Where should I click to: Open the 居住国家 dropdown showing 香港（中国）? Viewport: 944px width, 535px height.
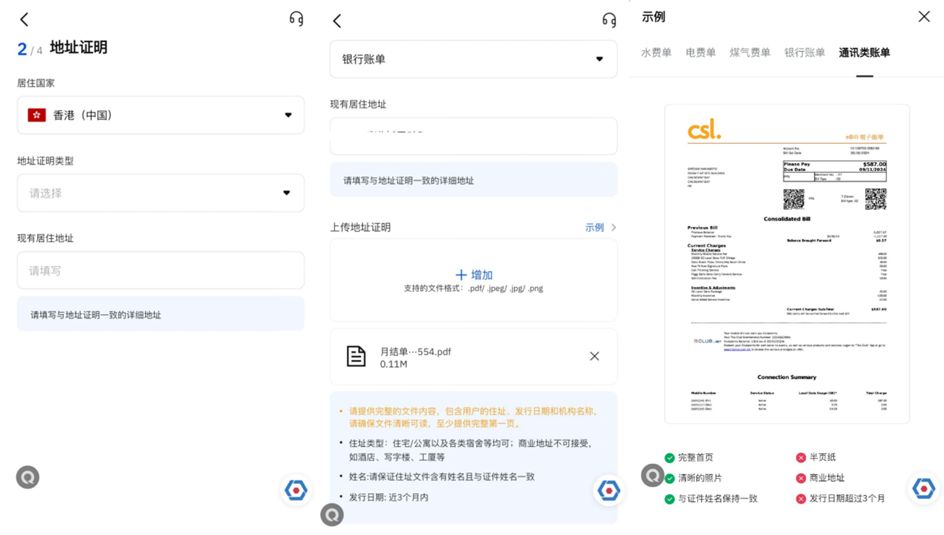click(160, 115)
